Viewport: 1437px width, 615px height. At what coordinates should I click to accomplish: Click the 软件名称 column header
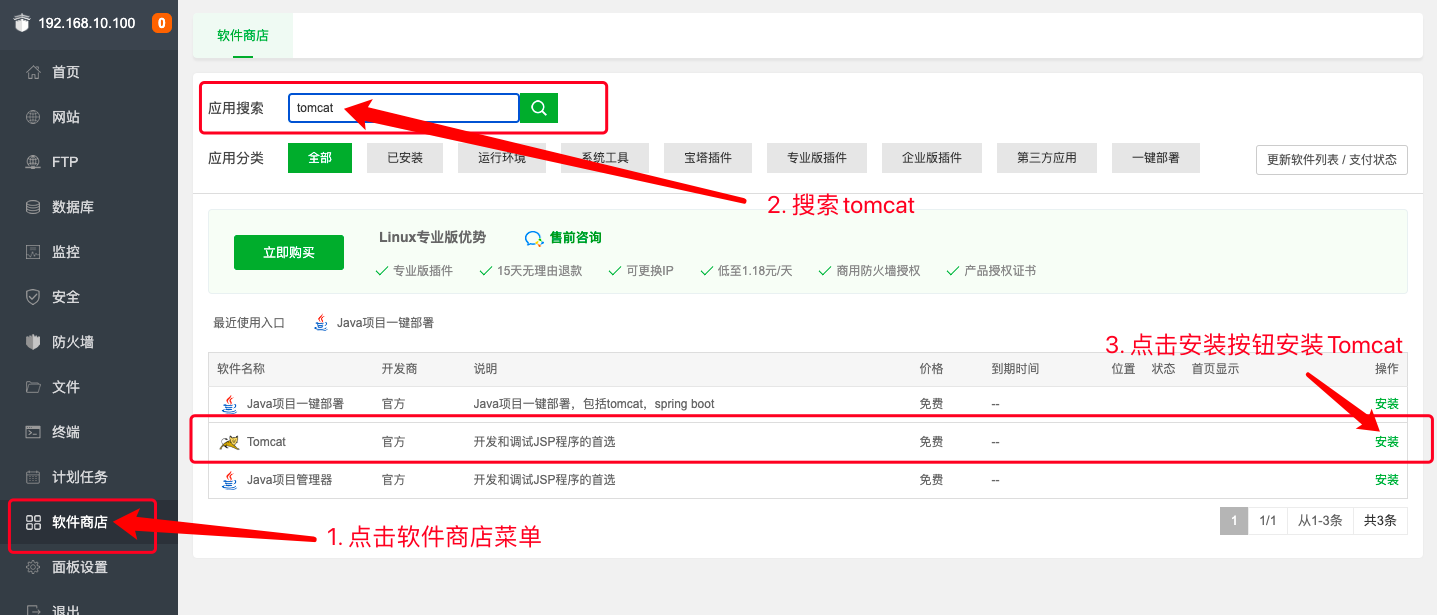pos(241,369)
